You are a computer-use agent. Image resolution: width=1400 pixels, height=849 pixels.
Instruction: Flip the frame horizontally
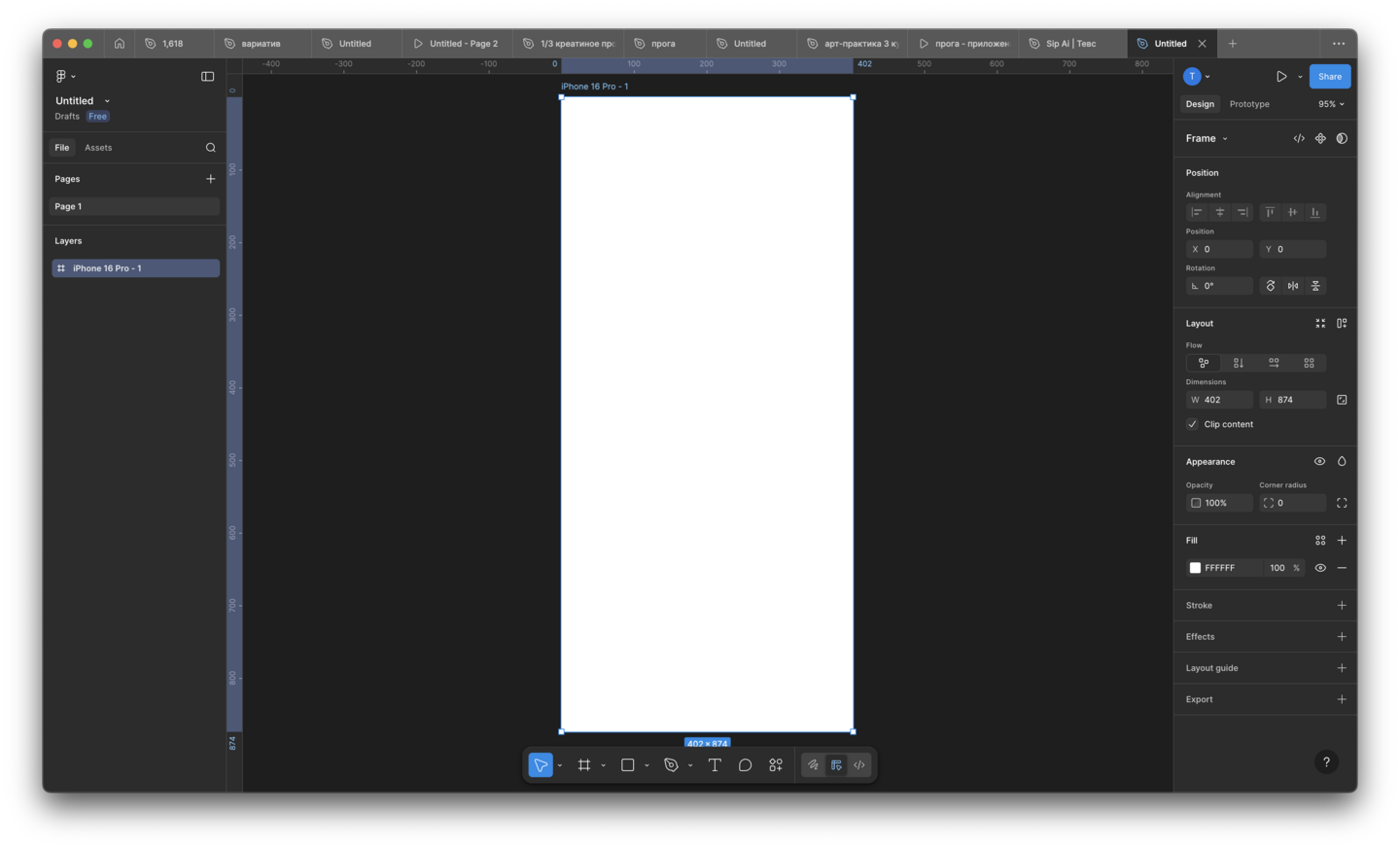coord(1293,286)
